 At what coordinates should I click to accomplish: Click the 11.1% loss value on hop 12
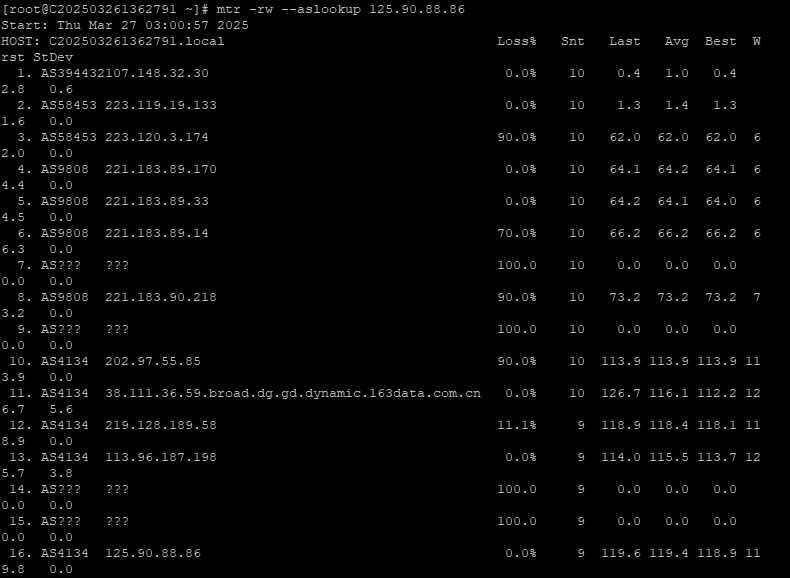pyautogui.click(x=516, y=425)
